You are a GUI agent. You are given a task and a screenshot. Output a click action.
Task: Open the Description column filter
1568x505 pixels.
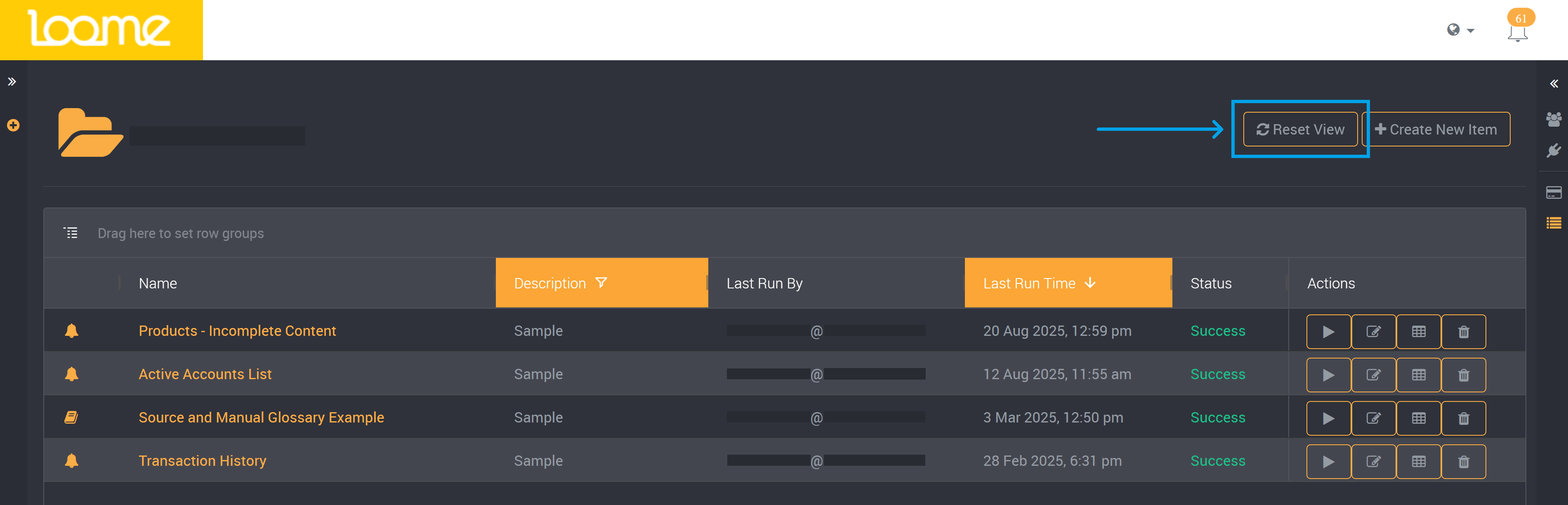(601, 283)
